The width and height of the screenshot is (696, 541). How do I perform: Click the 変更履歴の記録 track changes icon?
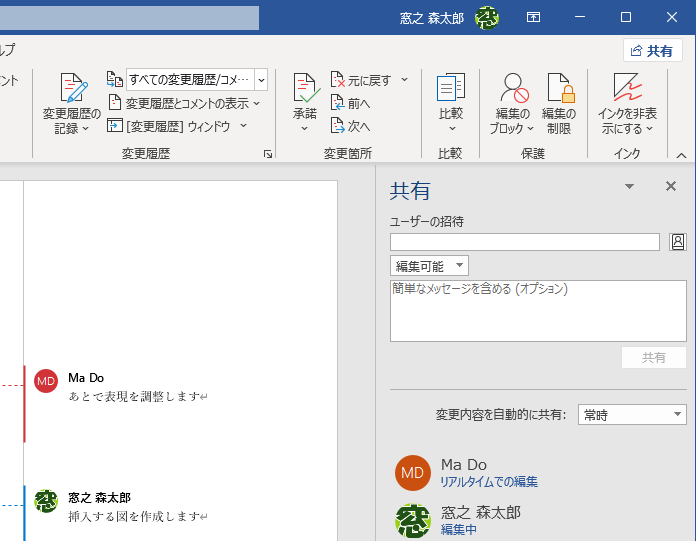pos(73,88)
